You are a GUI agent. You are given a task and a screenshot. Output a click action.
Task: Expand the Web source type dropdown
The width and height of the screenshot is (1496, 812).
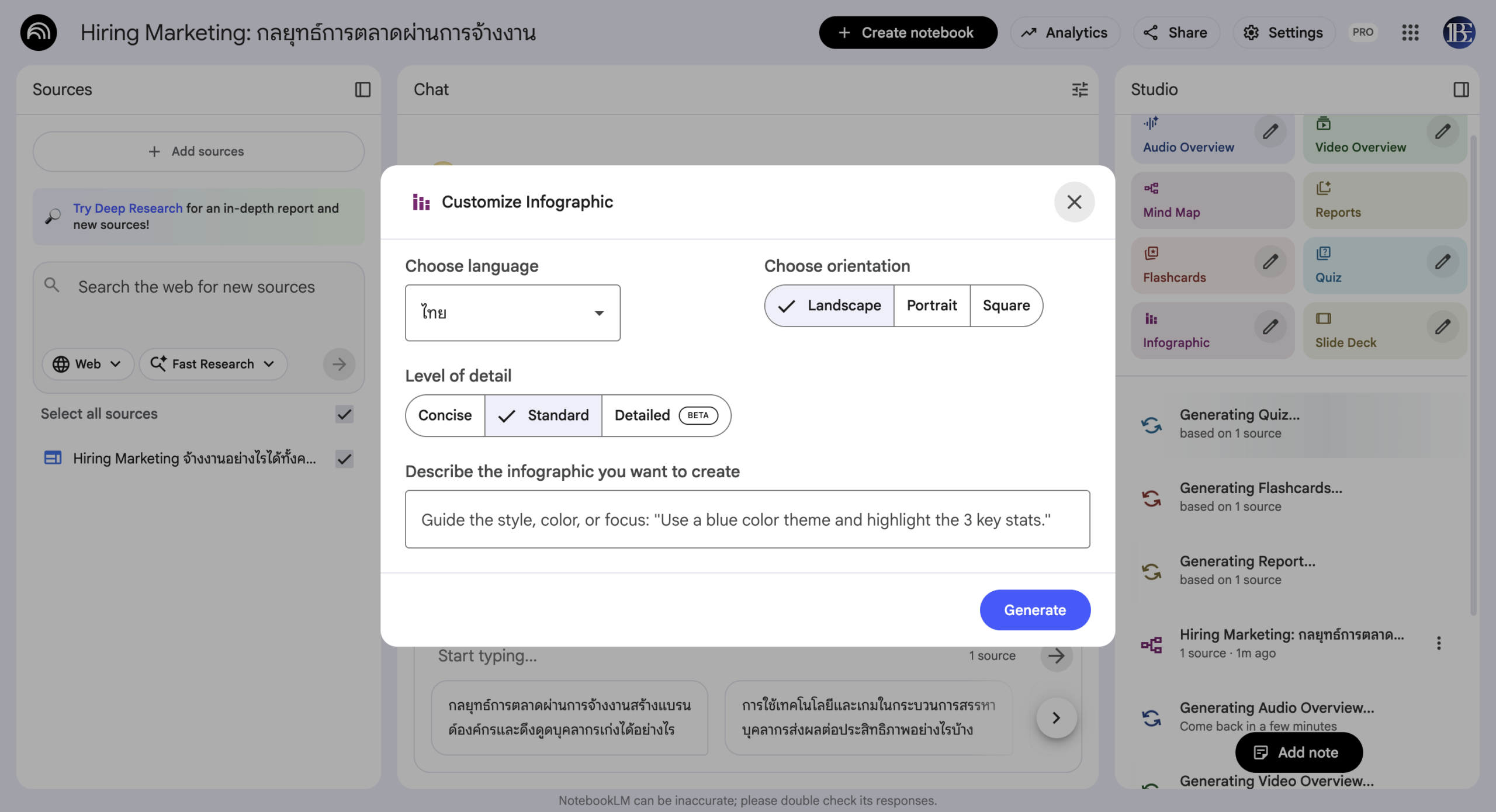click(x=88, y=364)
